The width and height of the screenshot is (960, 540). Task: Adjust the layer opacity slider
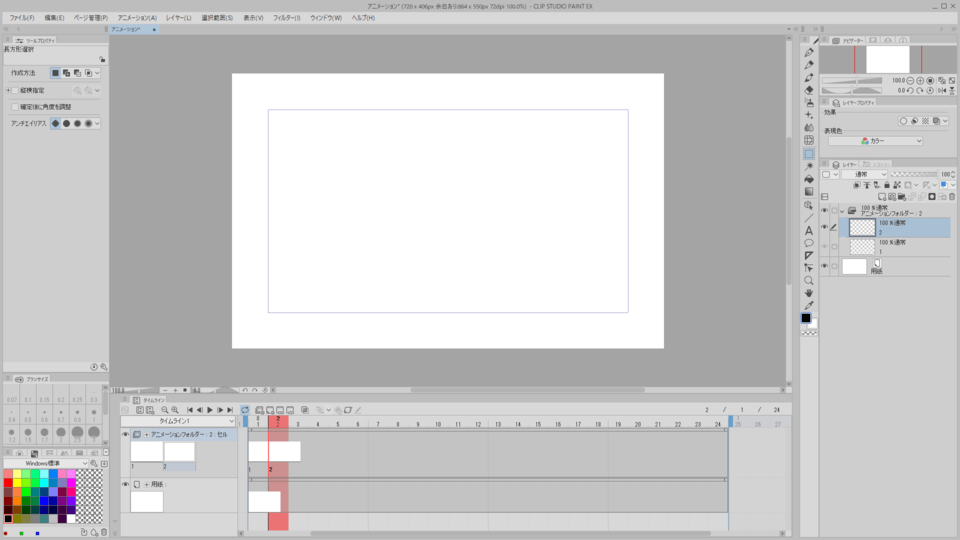click(913, 174)
